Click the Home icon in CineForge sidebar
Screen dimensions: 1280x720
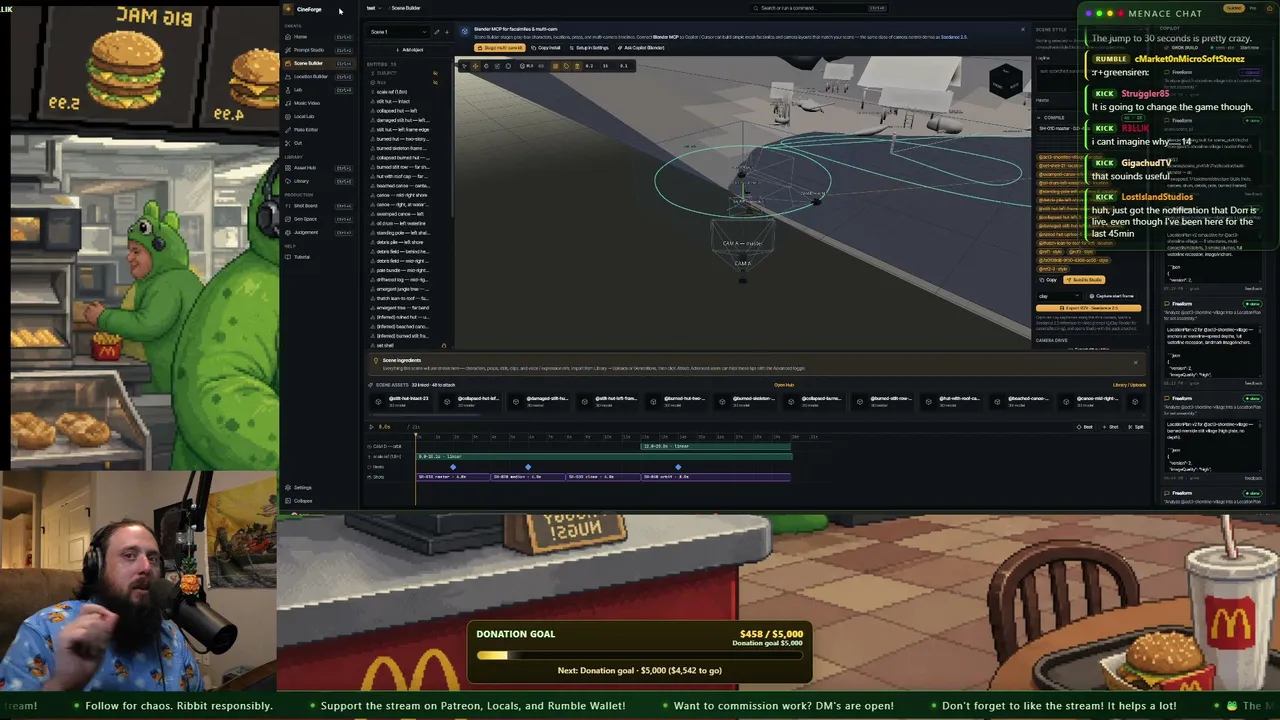point(288,37)
